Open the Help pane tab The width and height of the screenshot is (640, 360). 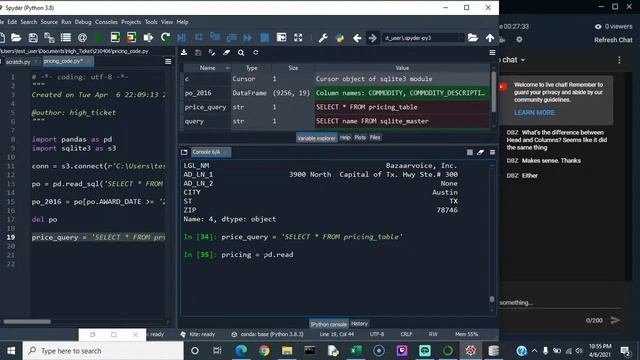tap(345, 138)
